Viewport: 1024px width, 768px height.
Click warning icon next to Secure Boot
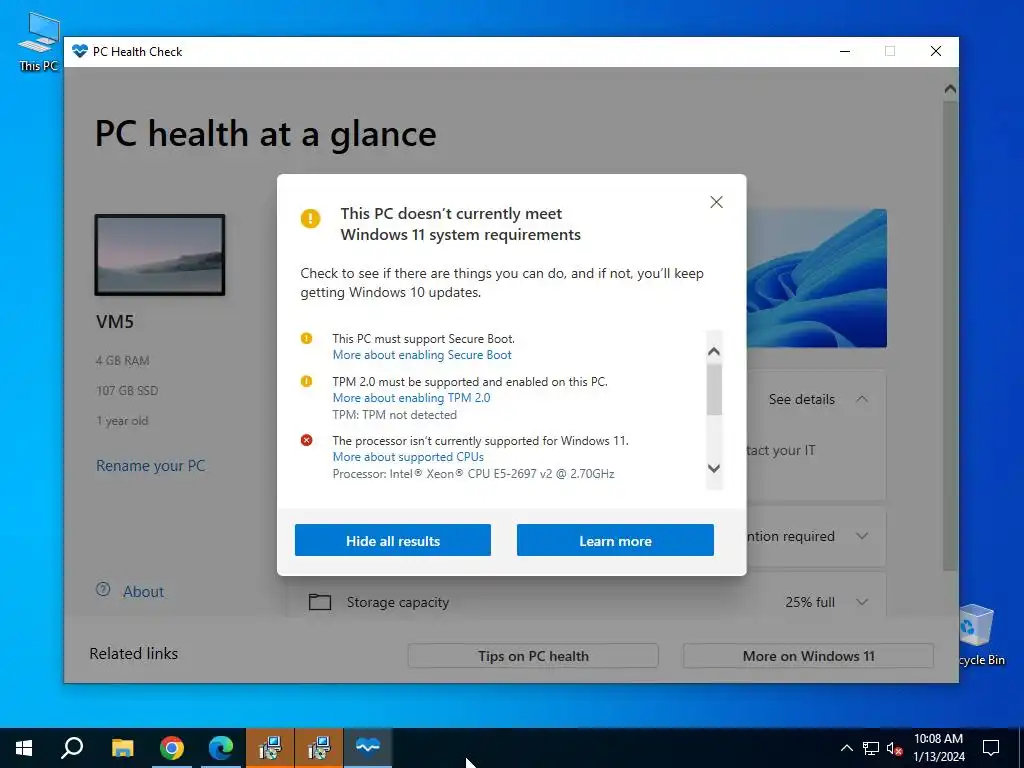pos(306,338)
